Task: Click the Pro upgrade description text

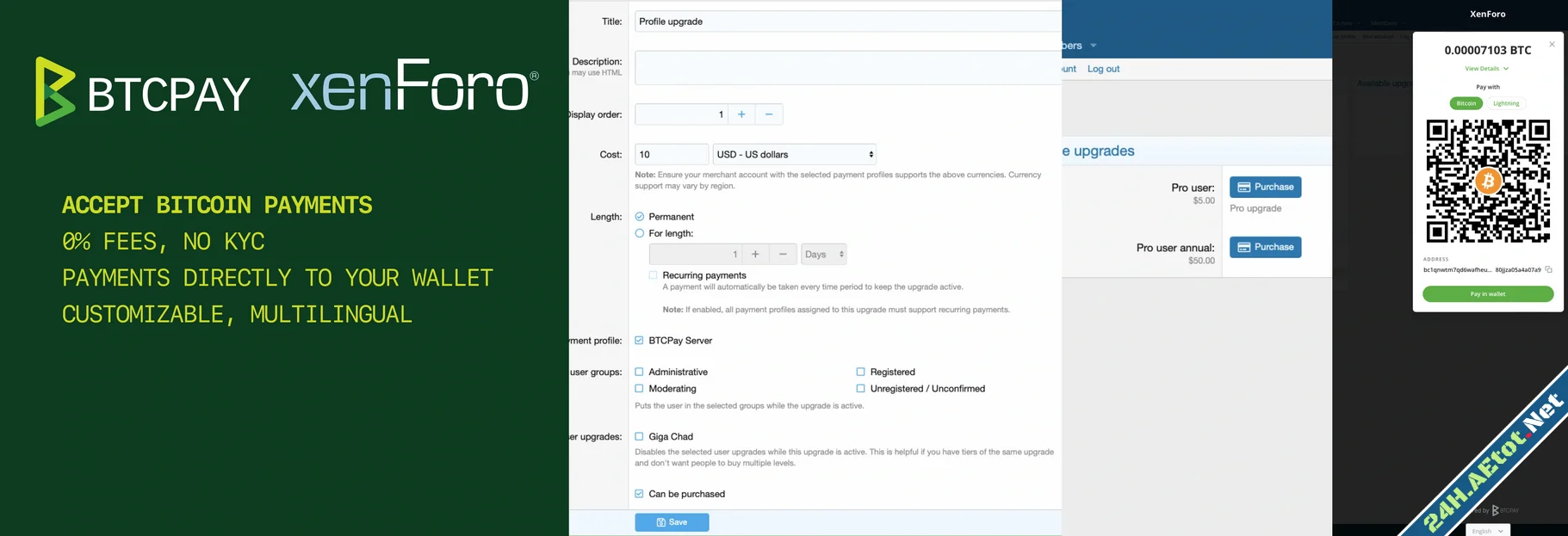Action: point(1255,209)
